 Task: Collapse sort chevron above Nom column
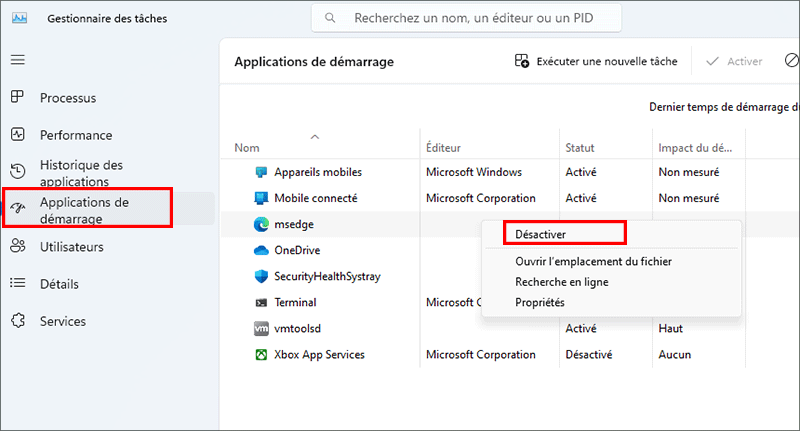[315, 135]
